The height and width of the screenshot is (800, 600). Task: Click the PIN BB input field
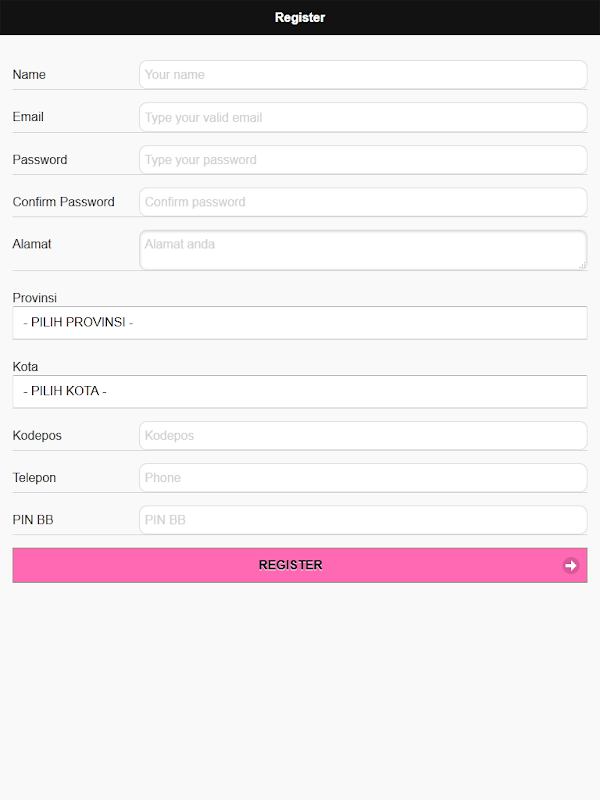pos(362,520)
